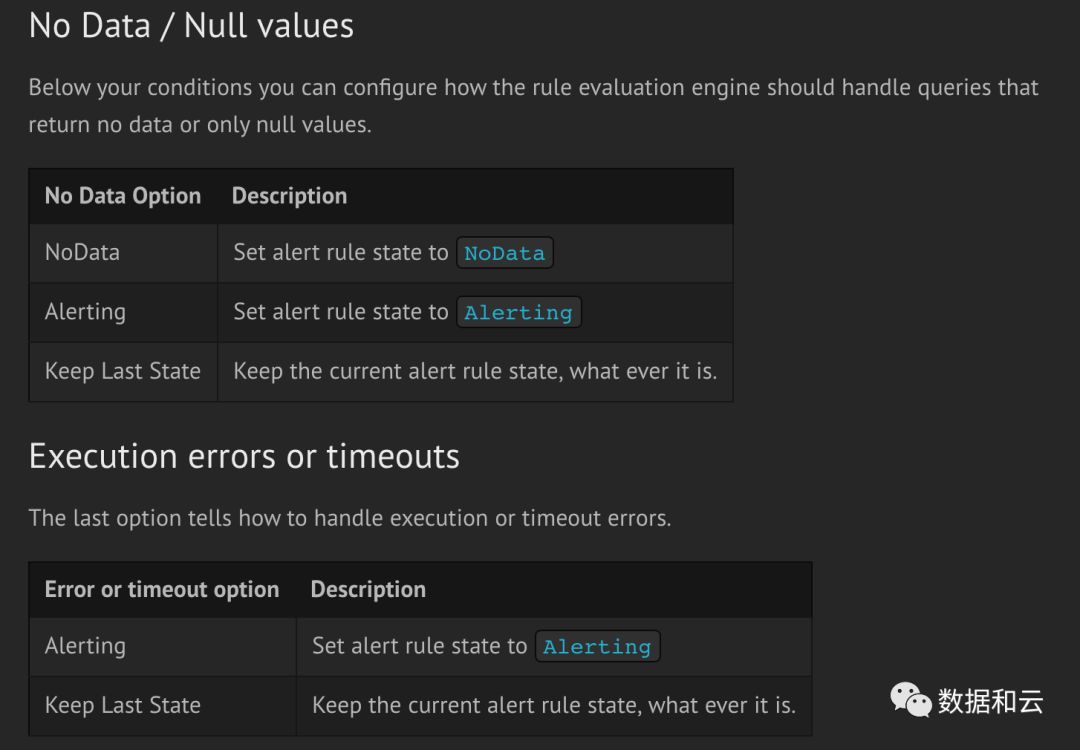Click the Alerting code tag in error table
This screenshot has width=1080, height=750.
click(x=597, y=647)
